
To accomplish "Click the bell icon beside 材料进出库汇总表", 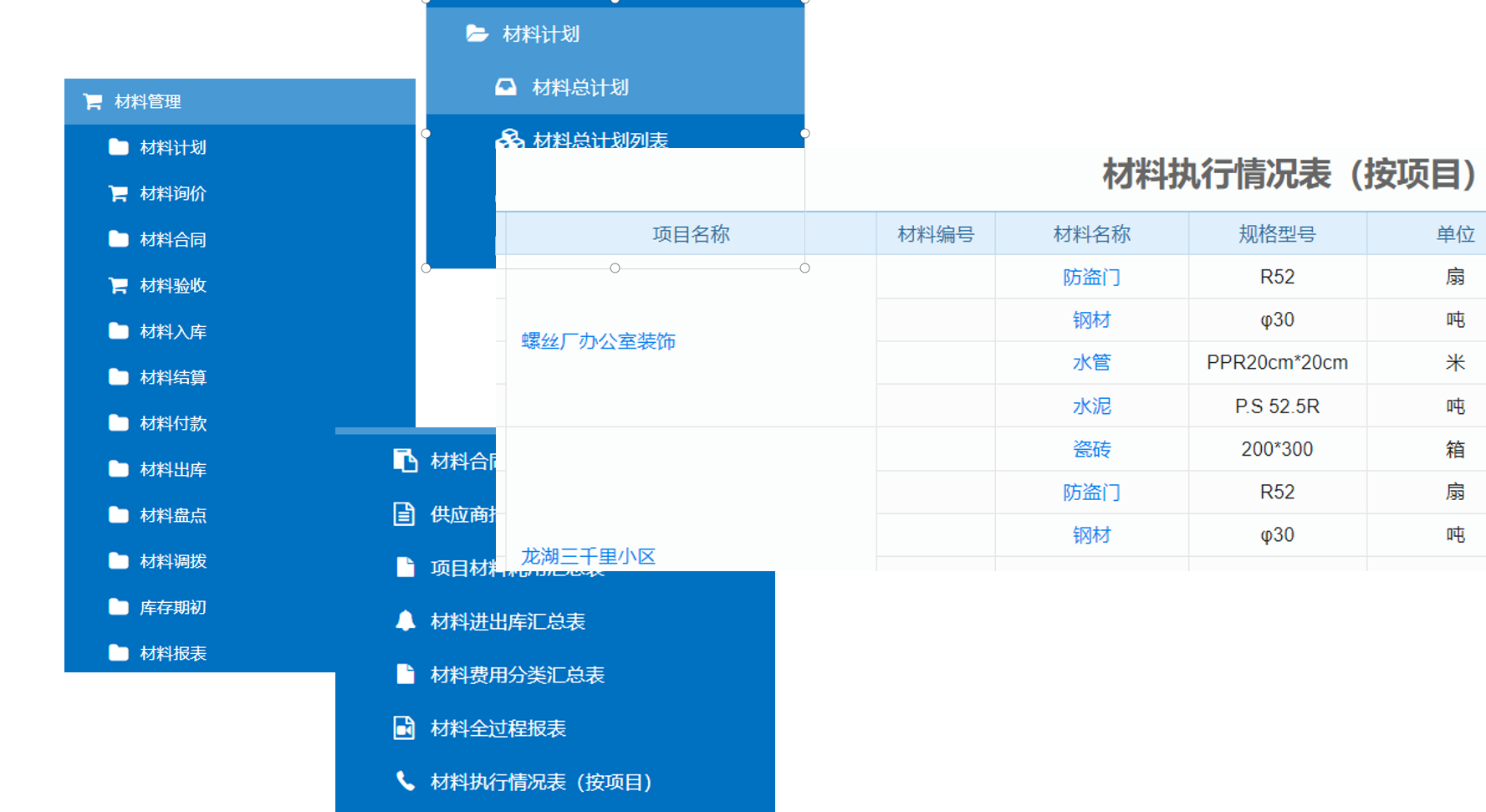I will (x=406, y=621).
